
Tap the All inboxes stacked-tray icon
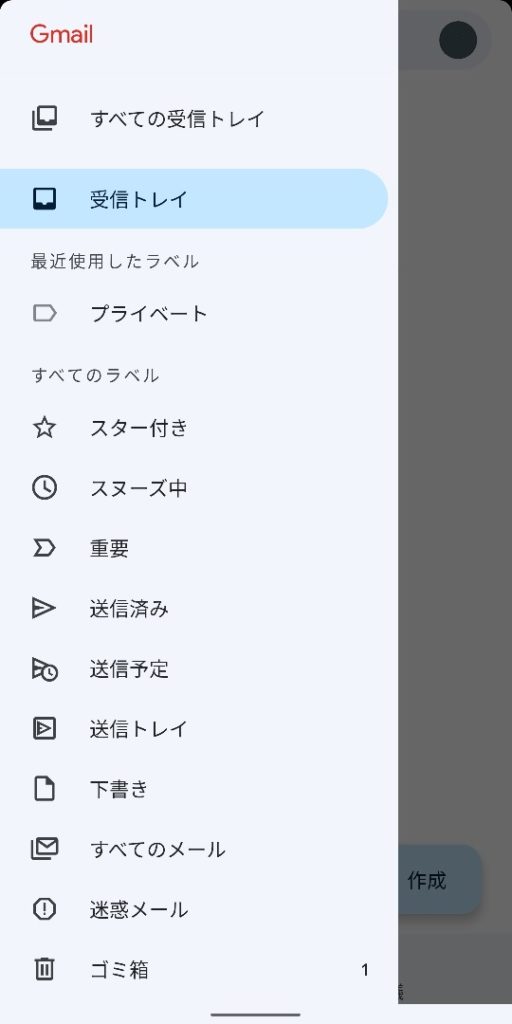click(x=44, y=119)
